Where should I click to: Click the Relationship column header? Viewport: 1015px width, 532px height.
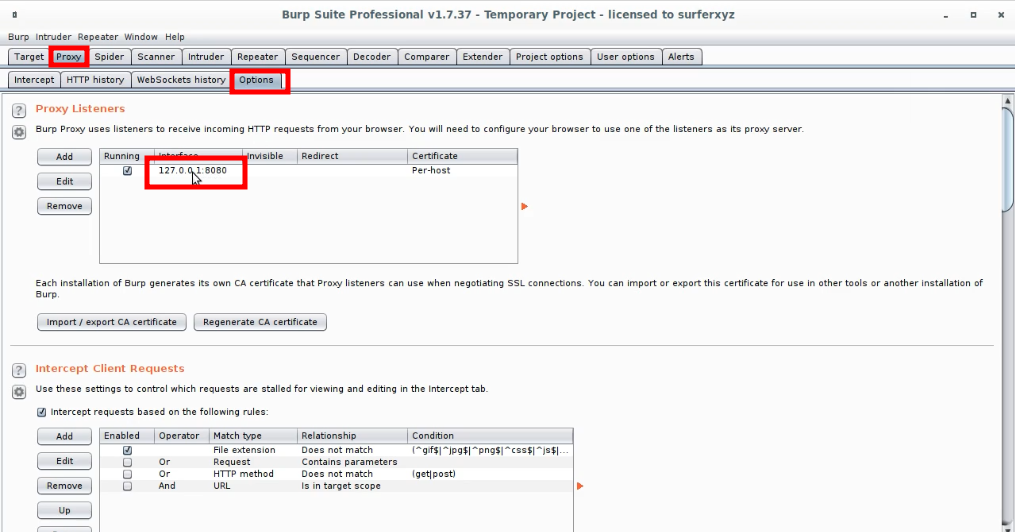pos(352,436)
